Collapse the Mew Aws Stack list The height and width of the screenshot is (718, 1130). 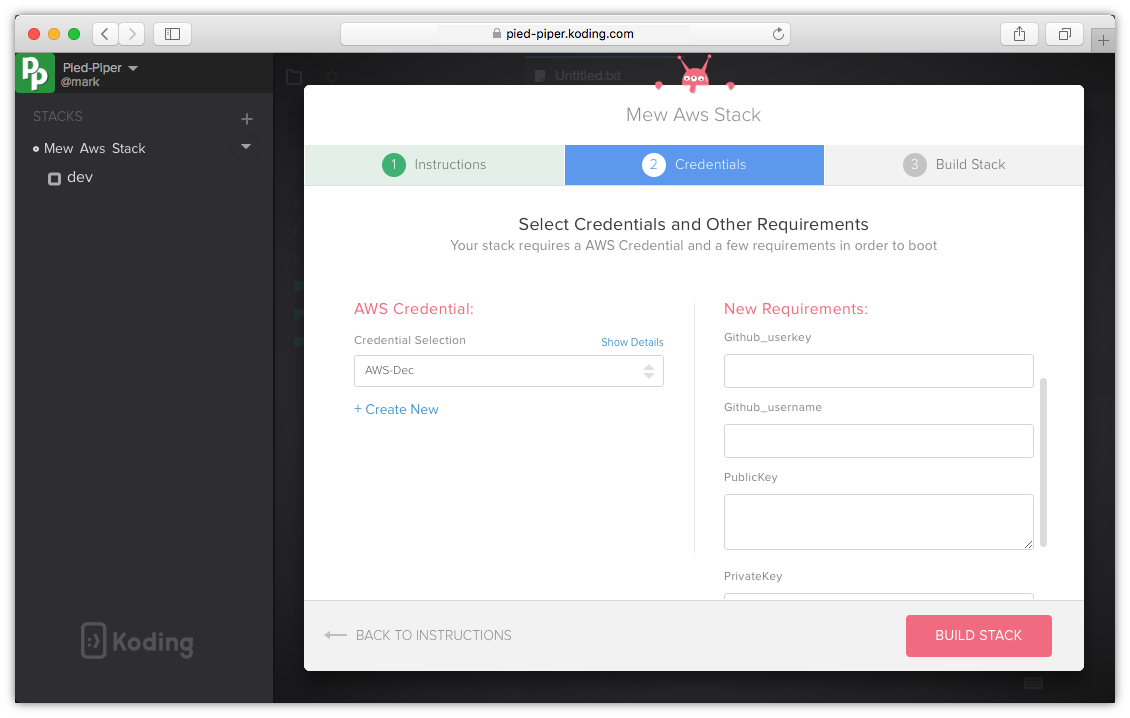(246, 148)
